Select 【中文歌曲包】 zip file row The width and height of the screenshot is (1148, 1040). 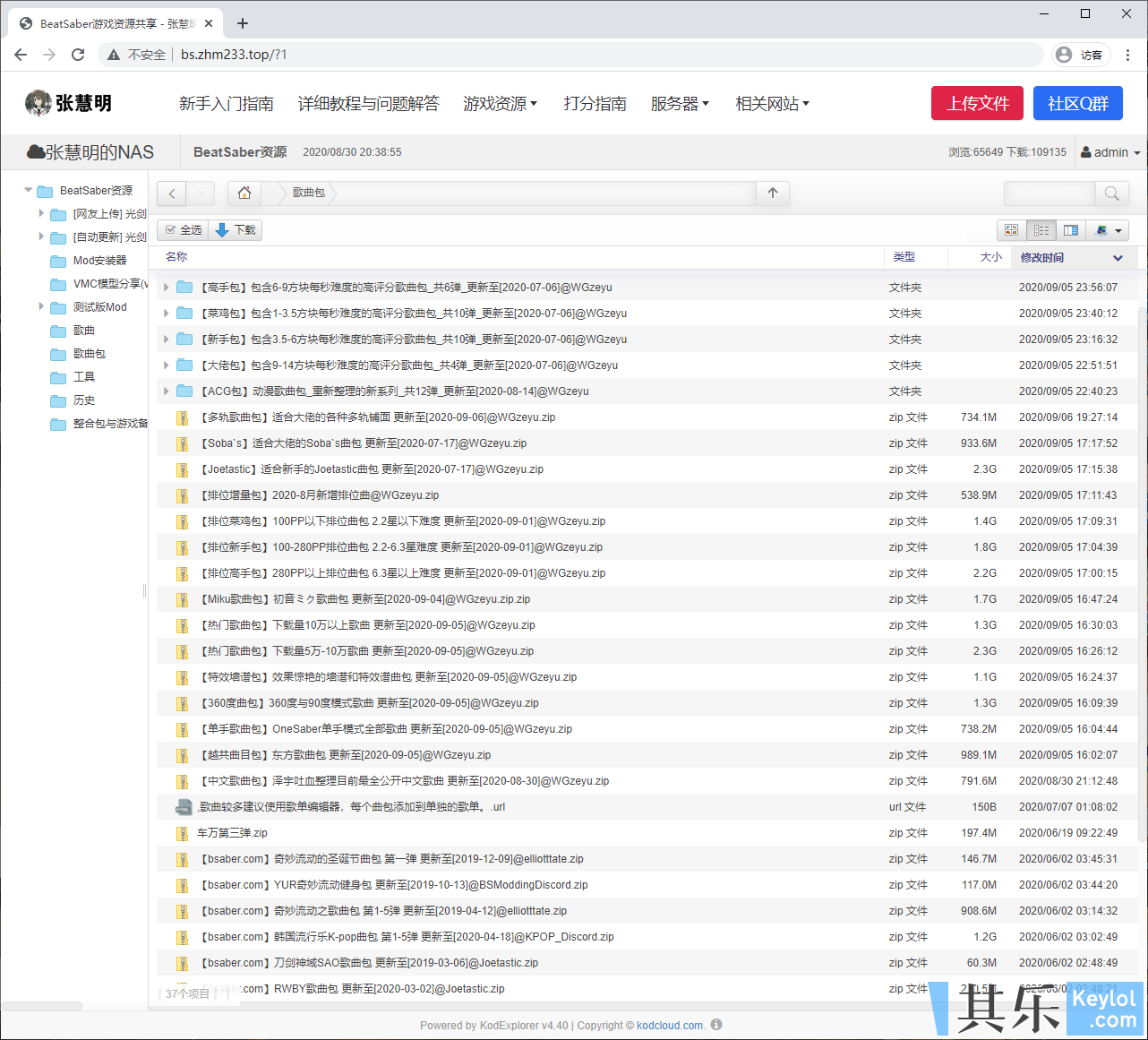coord(647,781)
